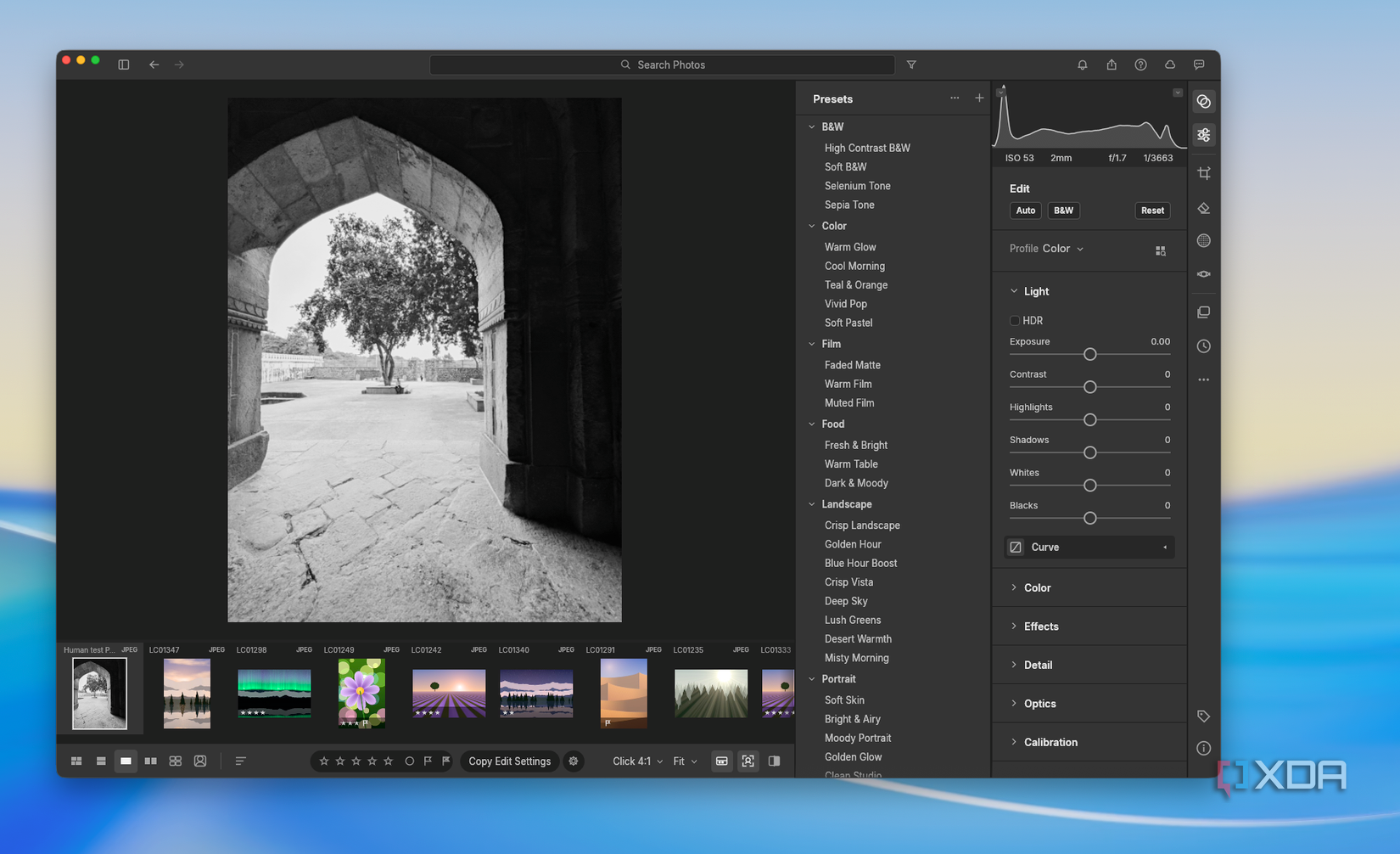Viewport: 1400px width, 854px height.
Task: Click the Exposure slider handle
Action: tap(1089, 354)
